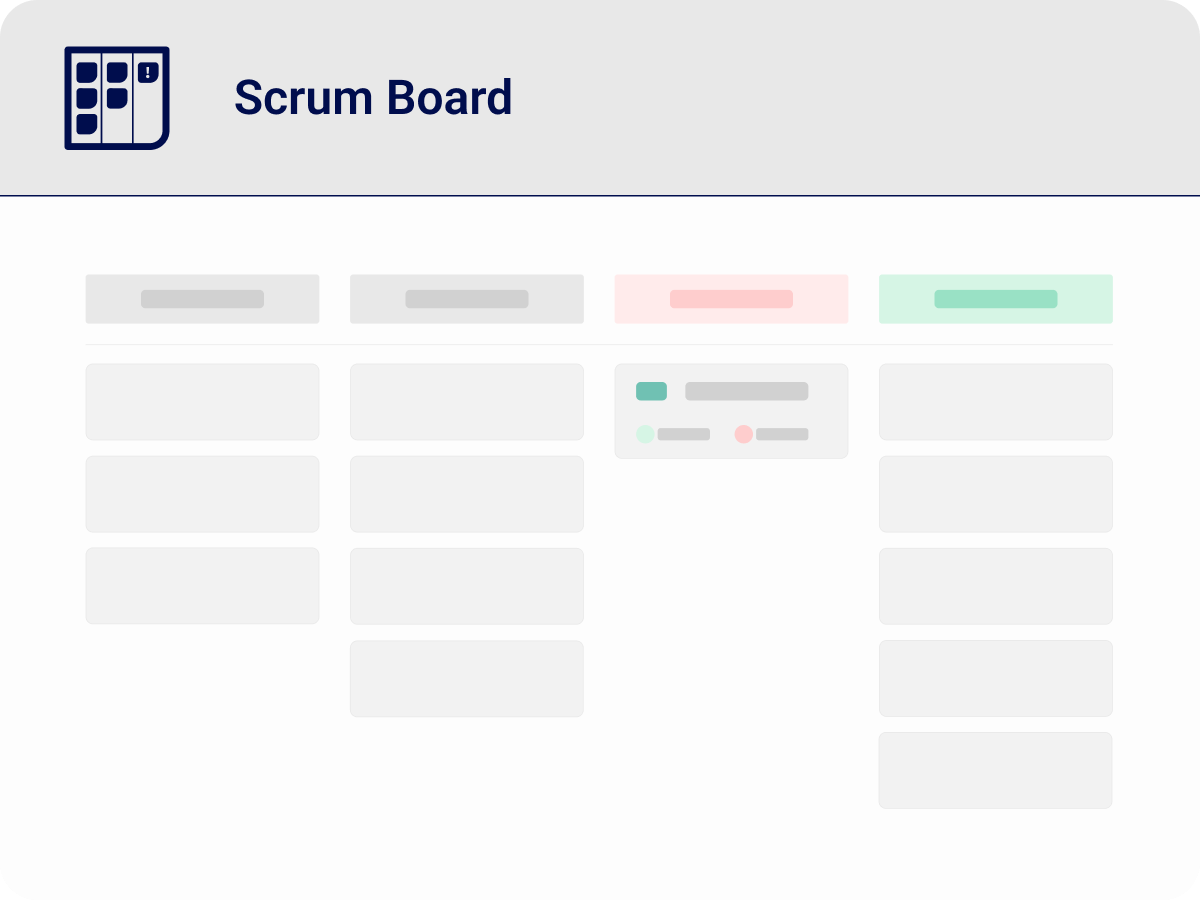This screenshot has height=901, width=1201.
Task: Click the label beside the pink circle
Action: [782, 434]
